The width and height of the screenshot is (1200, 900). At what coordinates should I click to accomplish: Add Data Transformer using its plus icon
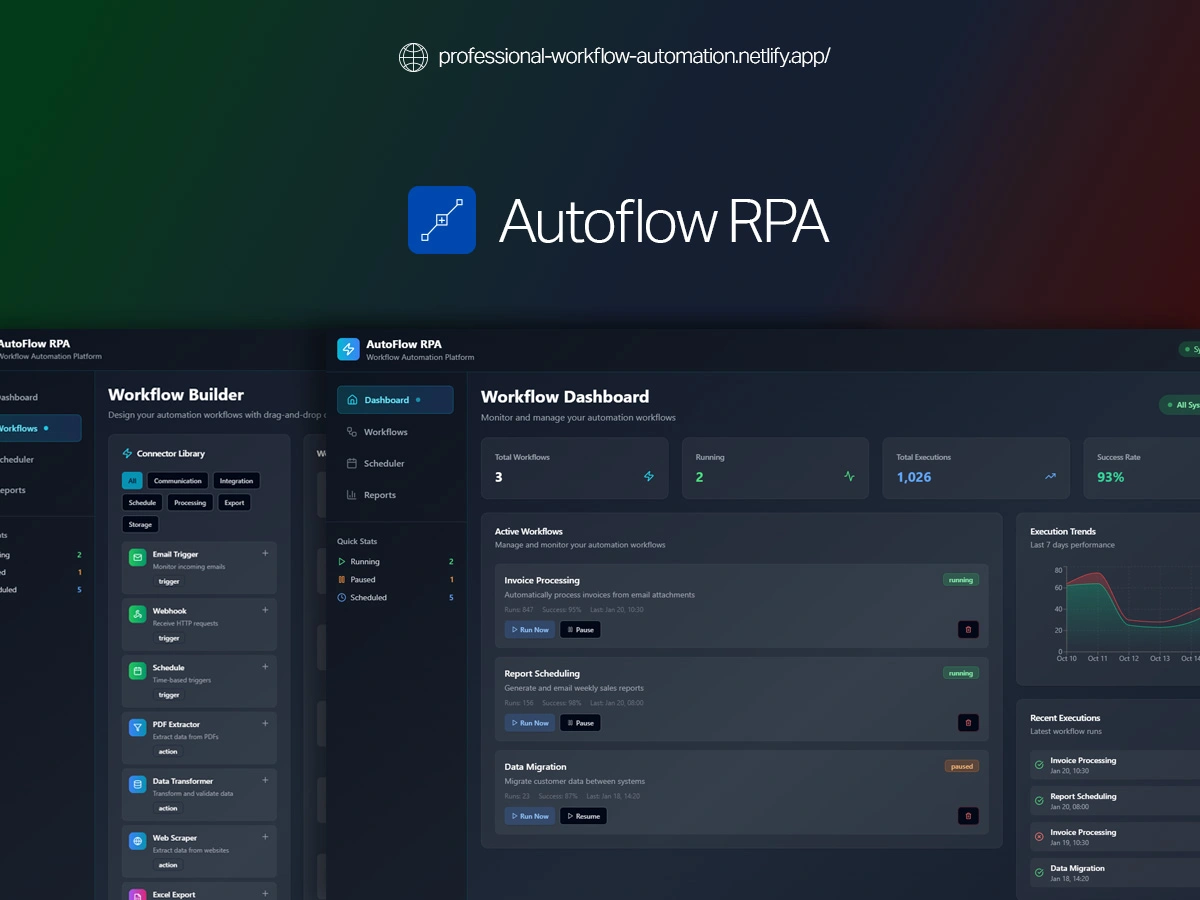[265, 780]
